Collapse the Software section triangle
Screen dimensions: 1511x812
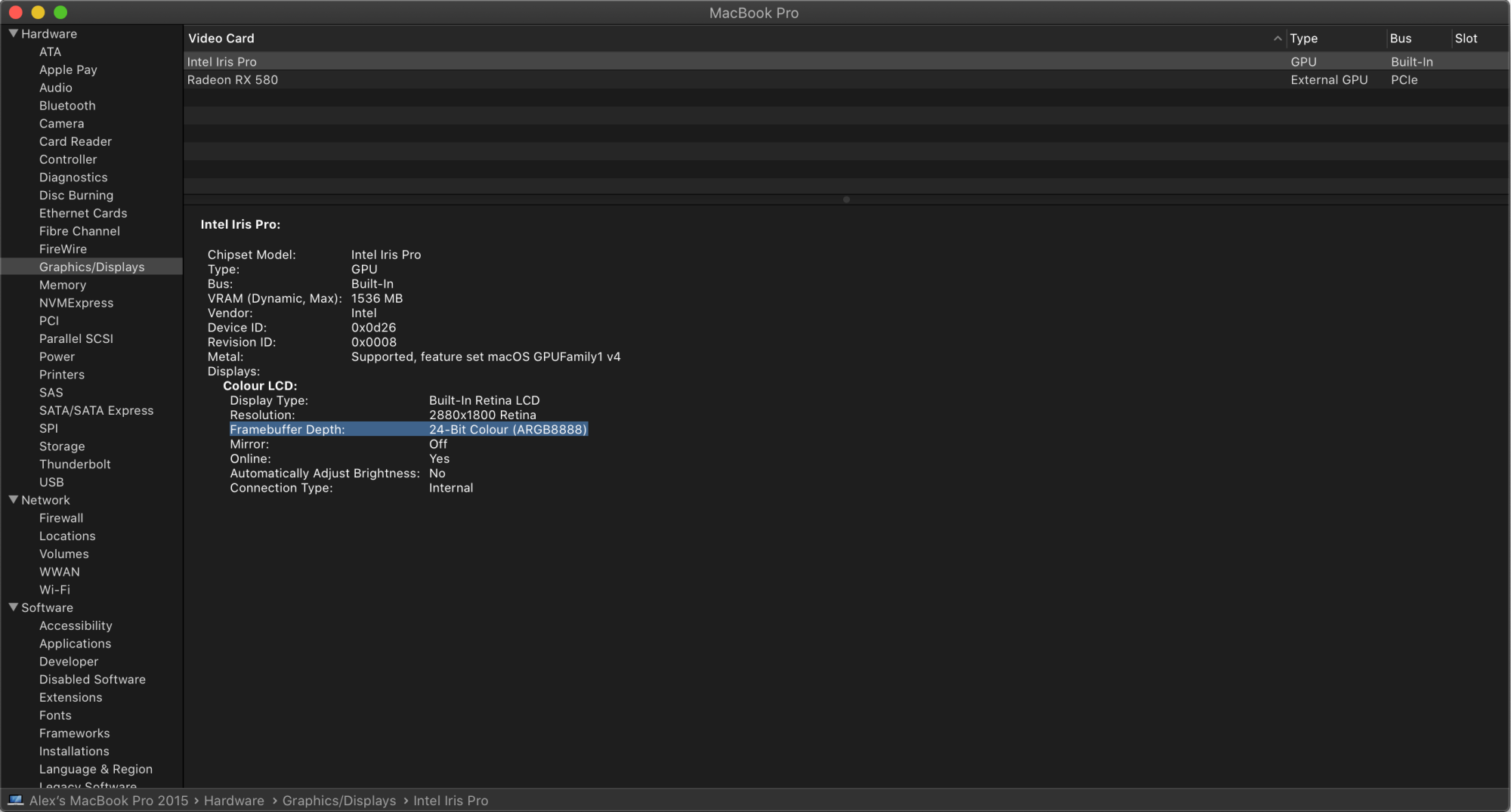pos(13,607)
